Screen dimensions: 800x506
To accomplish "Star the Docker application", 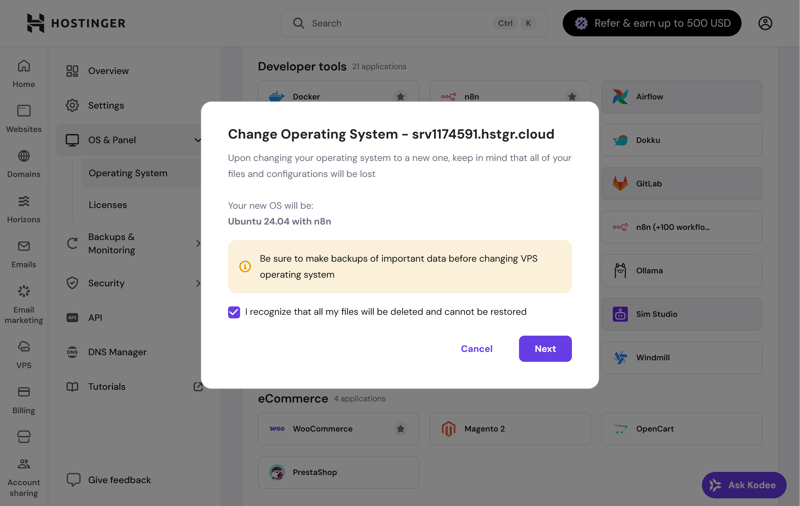I will pos(400,97).
